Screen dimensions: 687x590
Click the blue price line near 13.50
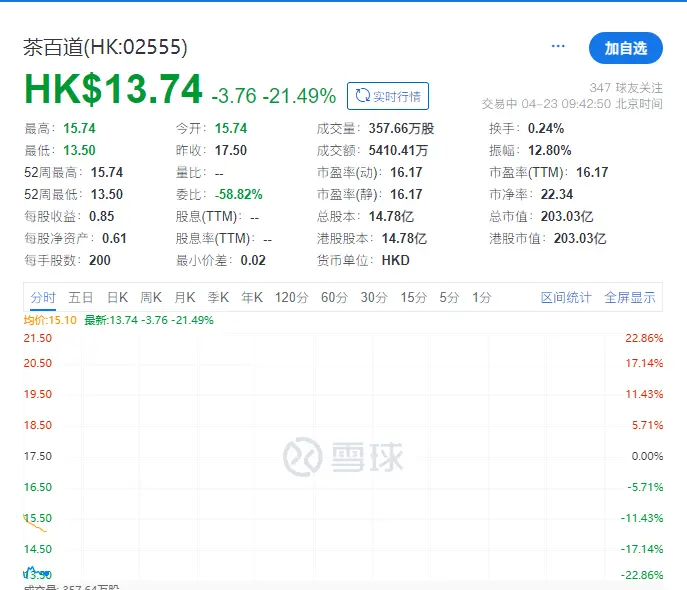(x=36, y=572)
